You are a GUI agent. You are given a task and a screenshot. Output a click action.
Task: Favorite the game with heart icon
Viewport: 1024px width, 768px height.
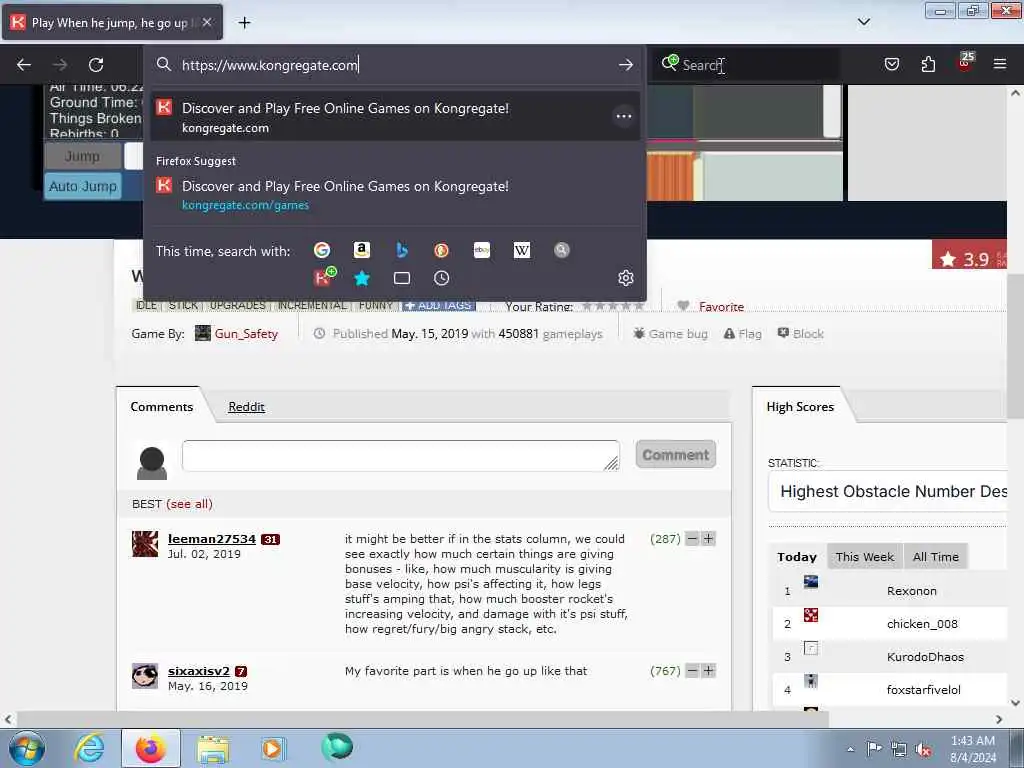pos(711,306)
